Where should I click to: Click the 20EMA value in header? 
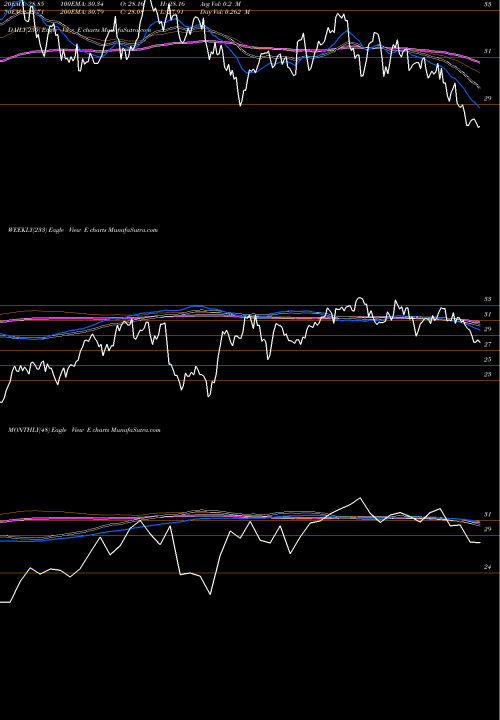(24, 4)
